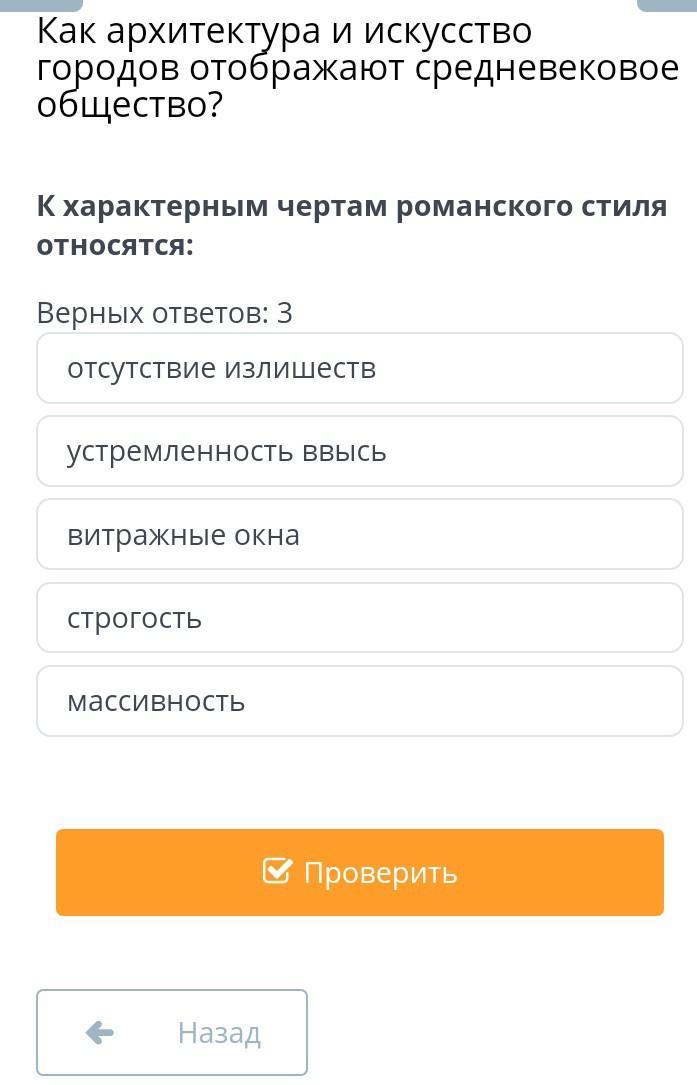Click the word "относятся:" in question
Viewport: 697px width, 1085px height.
click(x=115, y=245)
